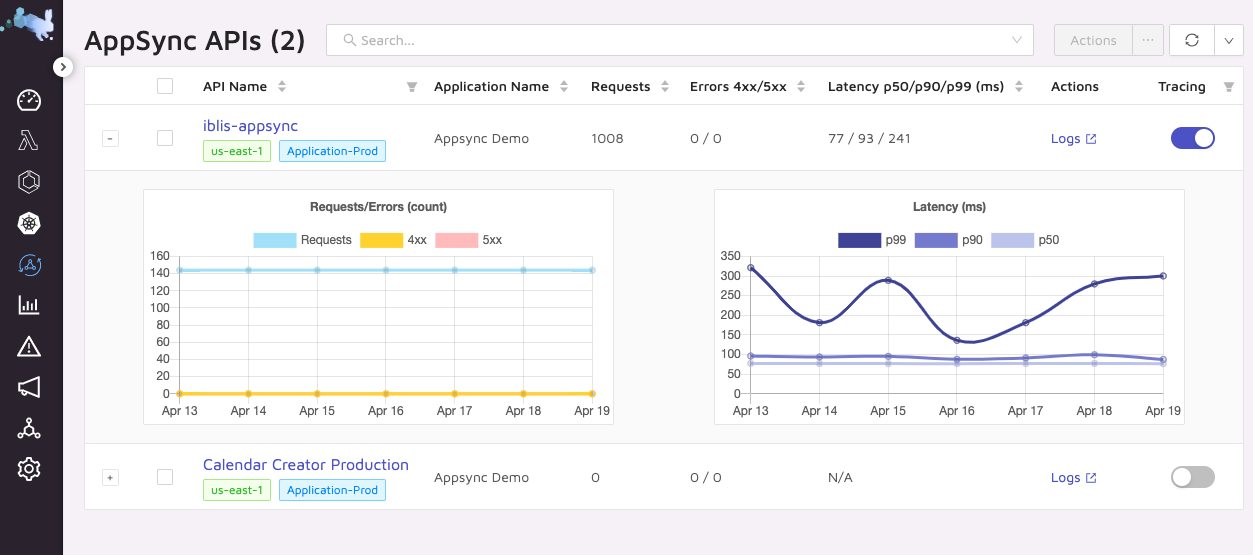Open the dashboard gauge icon in sidebar
The width and height of the screenshot is (1253, 555).
click(29, 100)
